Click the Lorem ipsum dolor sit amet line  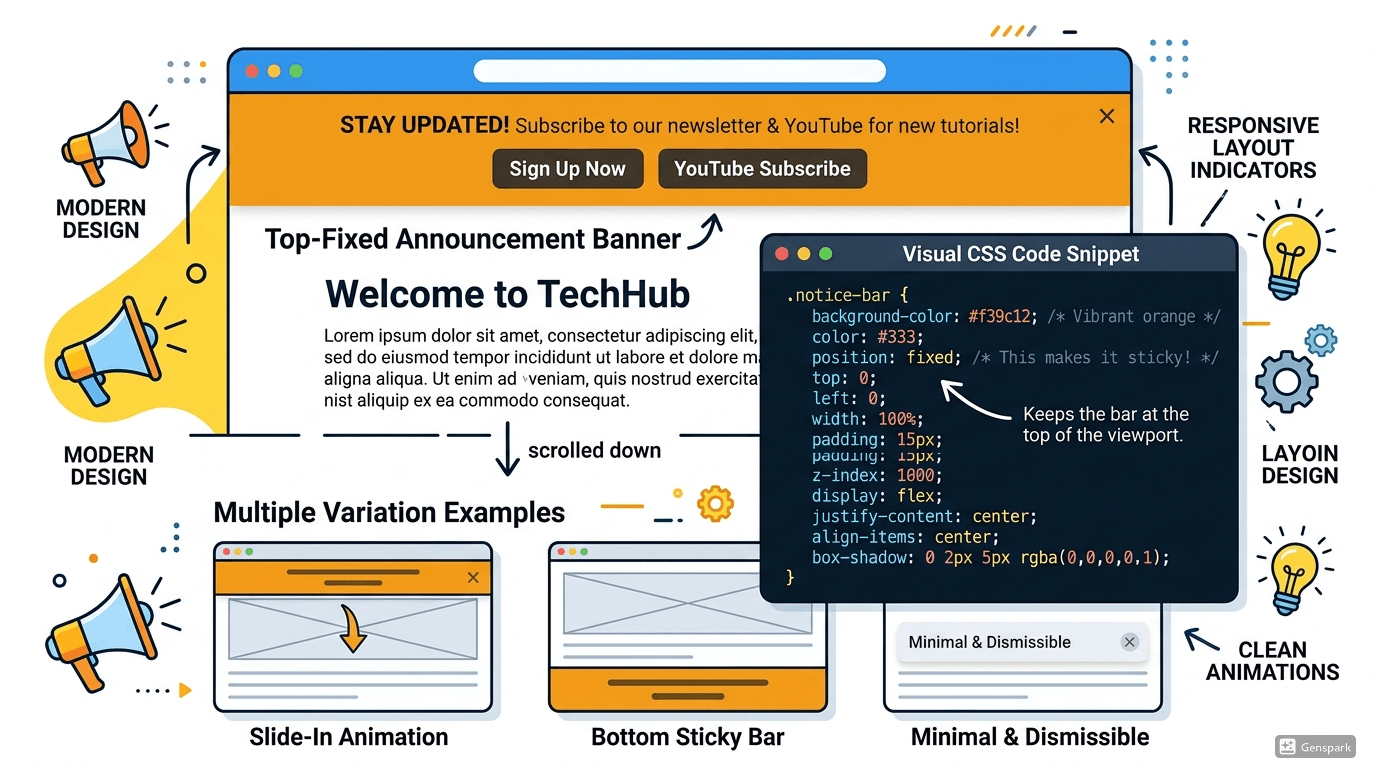(542, 336)
